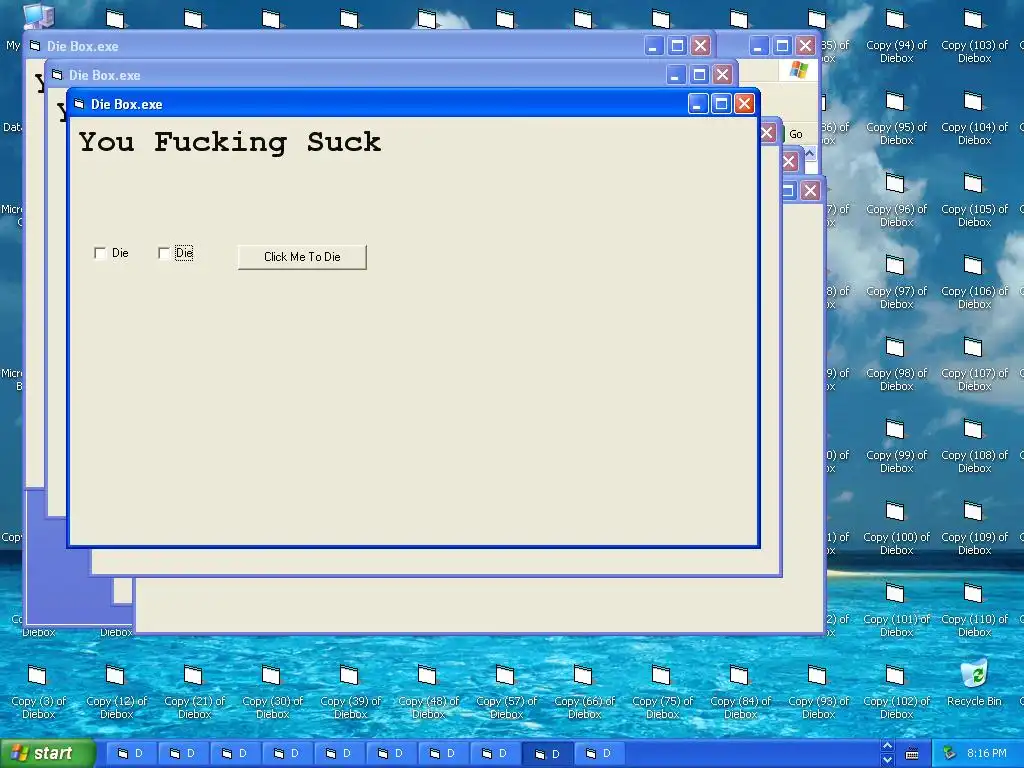Click the taskbar row scroll-up arrow

(887, 746)
